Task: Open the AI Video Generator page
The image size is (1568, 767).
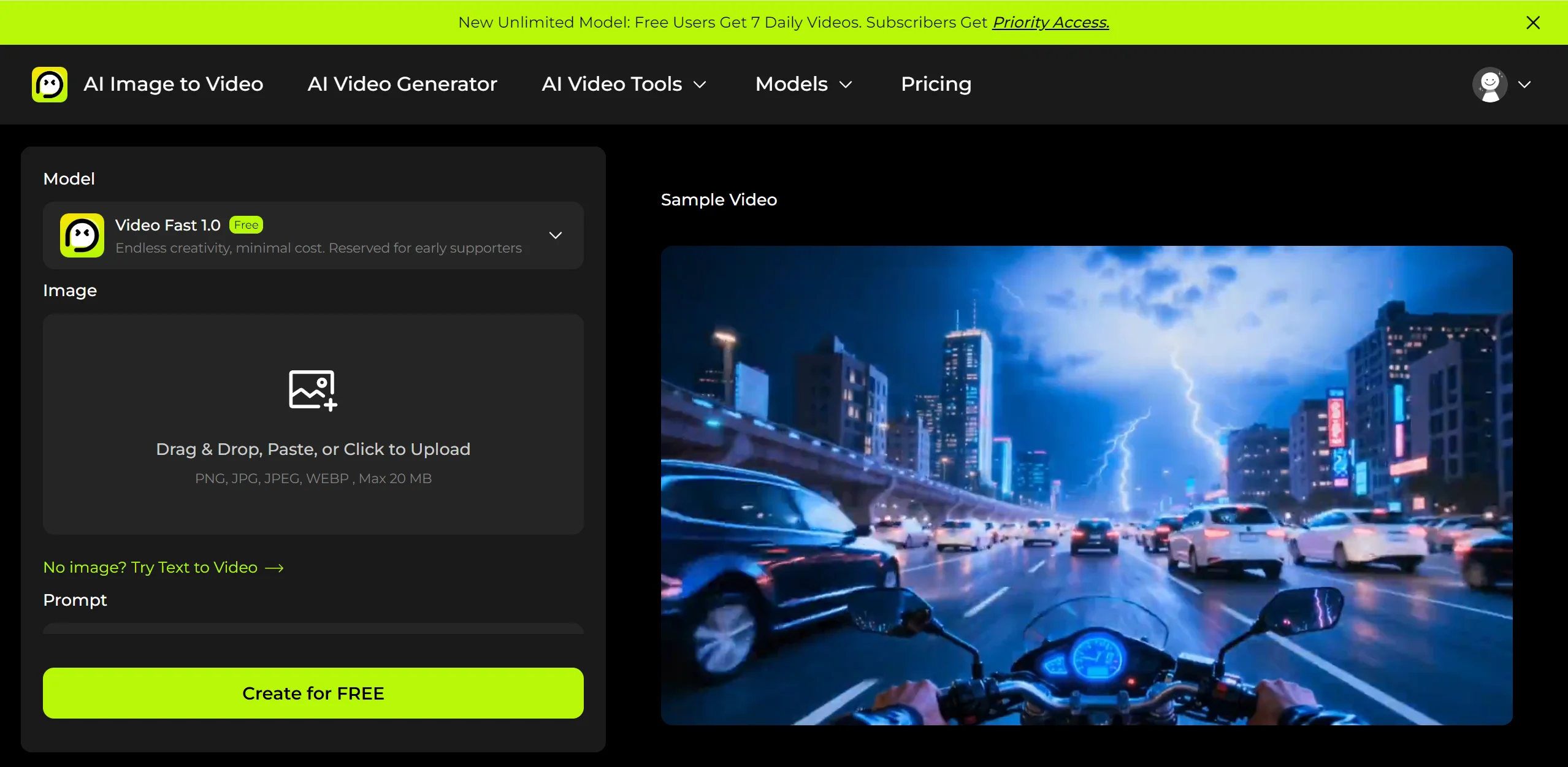Action: coord(402,84)
